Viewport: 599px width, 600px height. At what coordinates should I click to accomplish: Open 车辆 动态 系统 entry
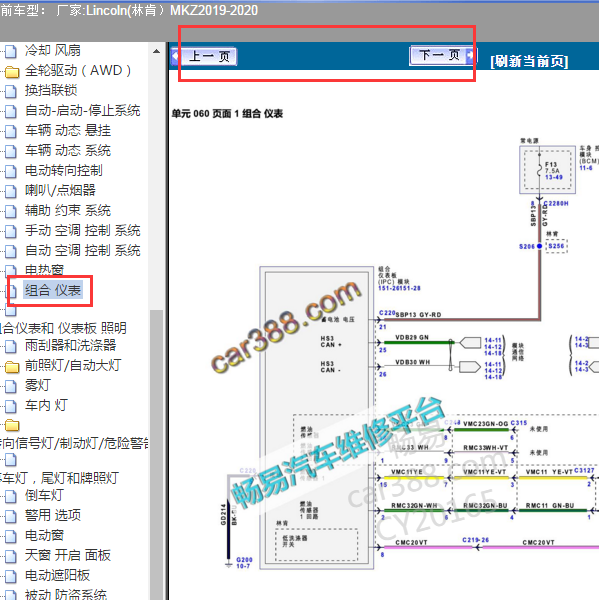tap(68, 150)
